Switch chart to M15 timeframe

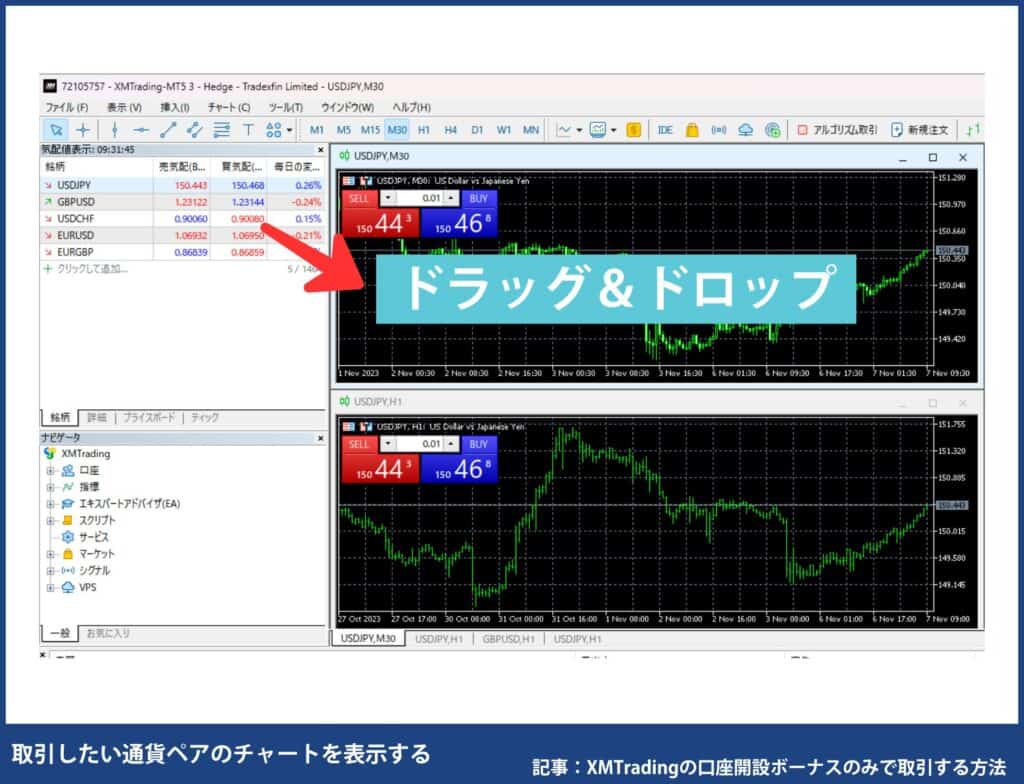(370, 130)
